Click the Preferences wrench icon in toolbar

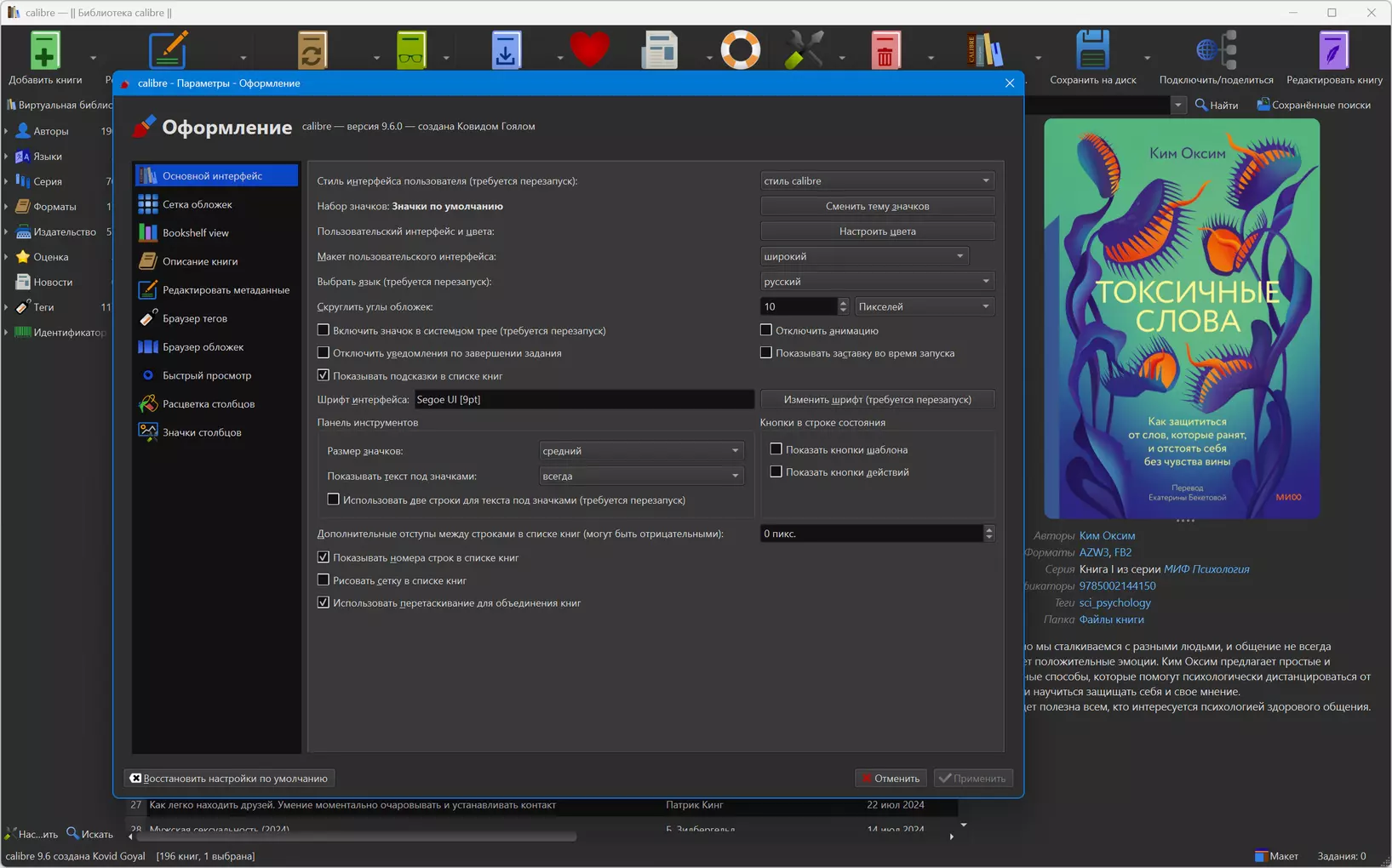pyautogui.click(x=803, y=50)
